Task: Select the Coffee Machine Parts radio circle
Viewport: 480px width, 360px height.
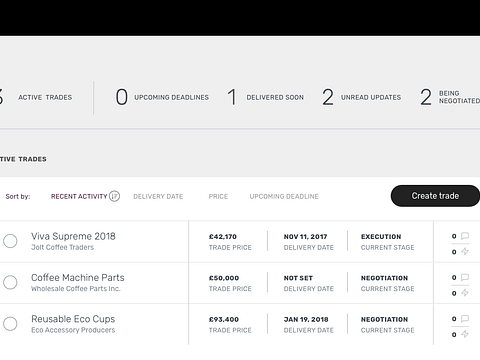Action: (10, 282)
